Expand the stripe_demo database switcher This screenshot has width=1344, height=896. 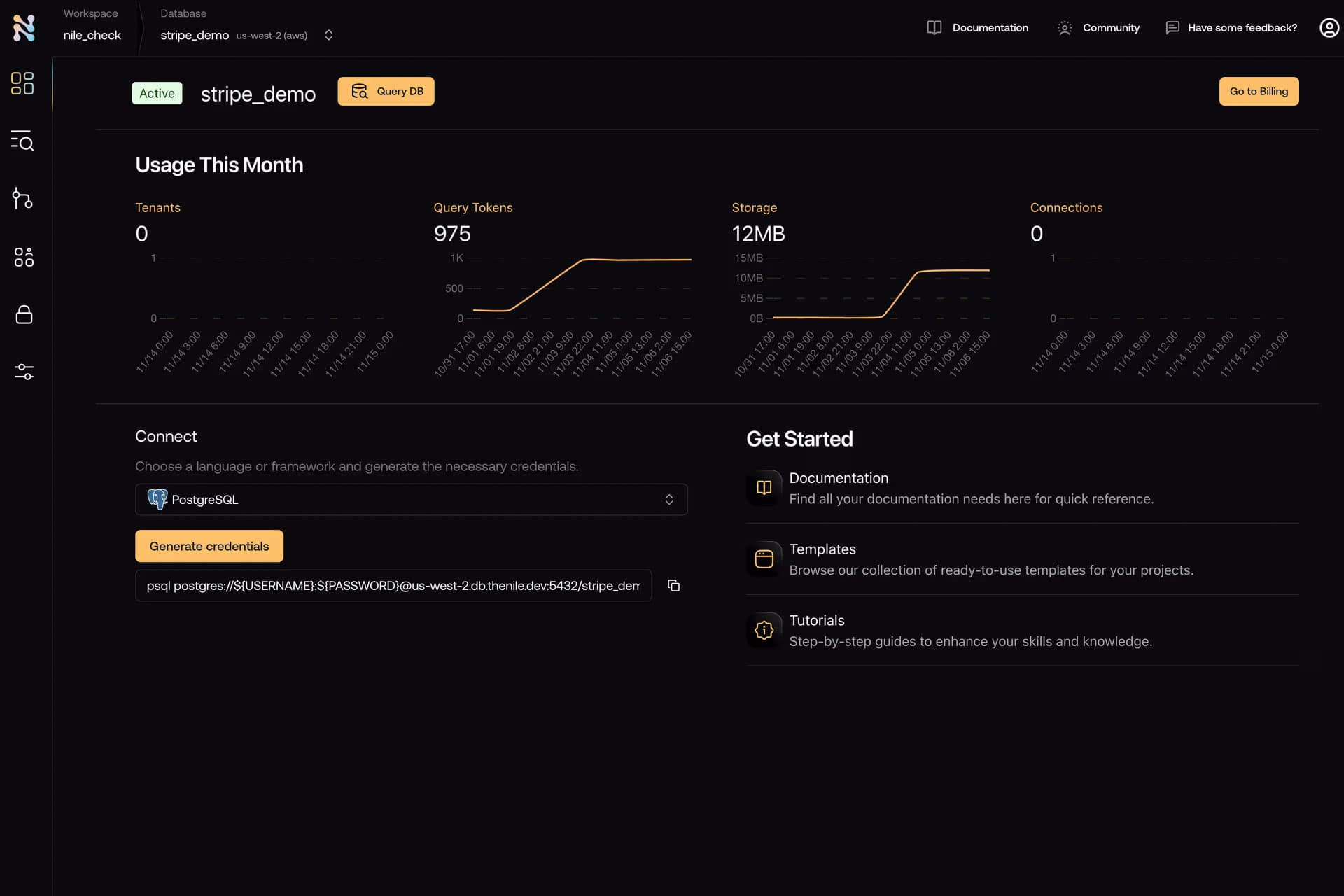pyautogui.click(x=328, y=35)
